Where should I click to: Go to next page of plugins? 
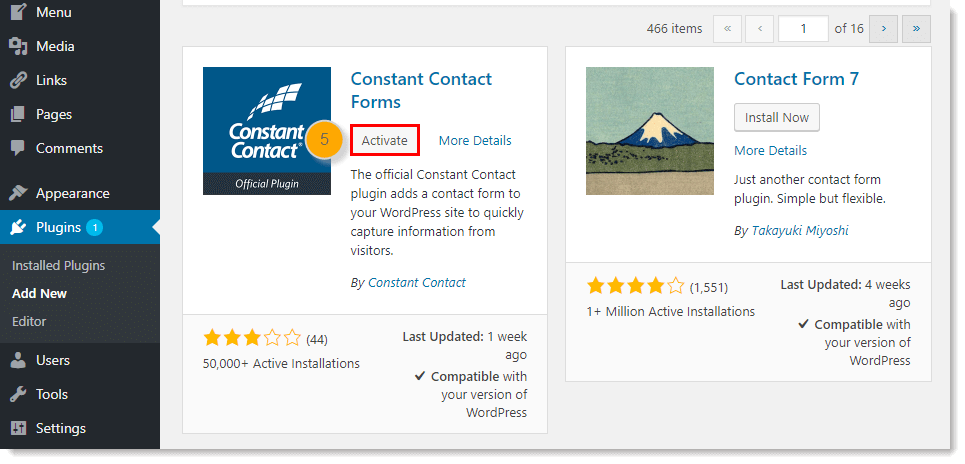pyautogui.click(x=883, y=29)
